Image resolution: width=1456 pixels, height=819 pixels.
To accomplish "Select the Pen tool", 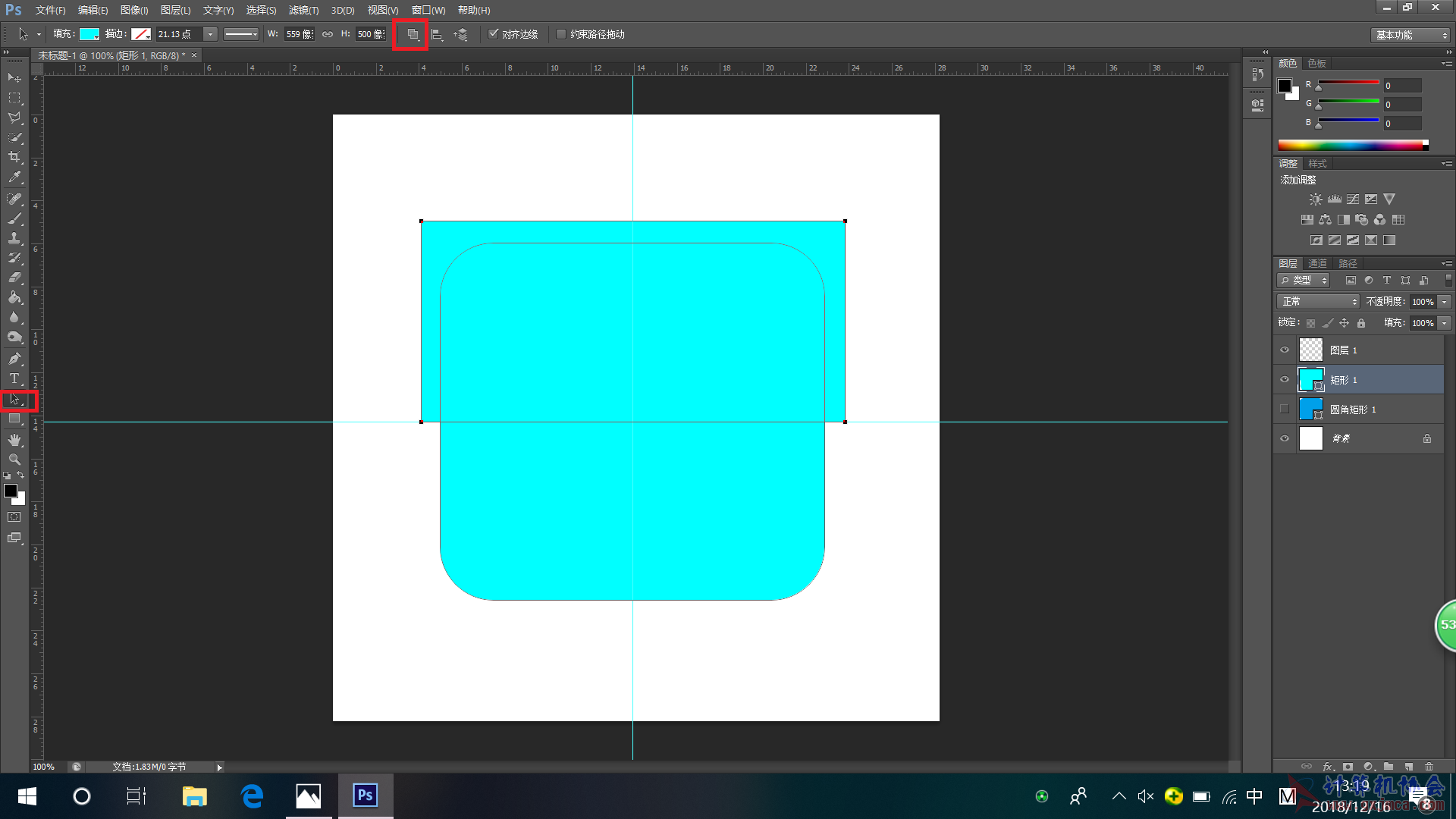I will coord(14,359).
